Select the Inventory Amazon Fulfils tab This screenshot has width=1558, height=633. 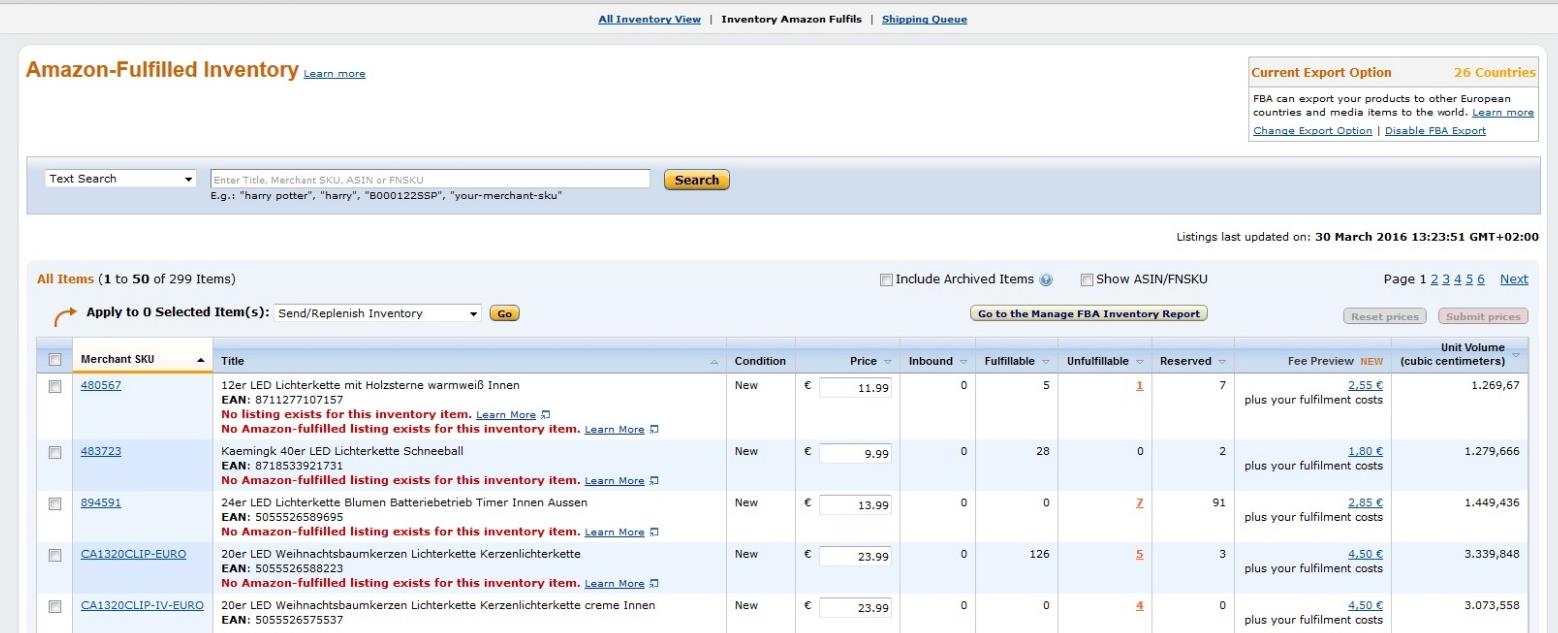(791, 19)
